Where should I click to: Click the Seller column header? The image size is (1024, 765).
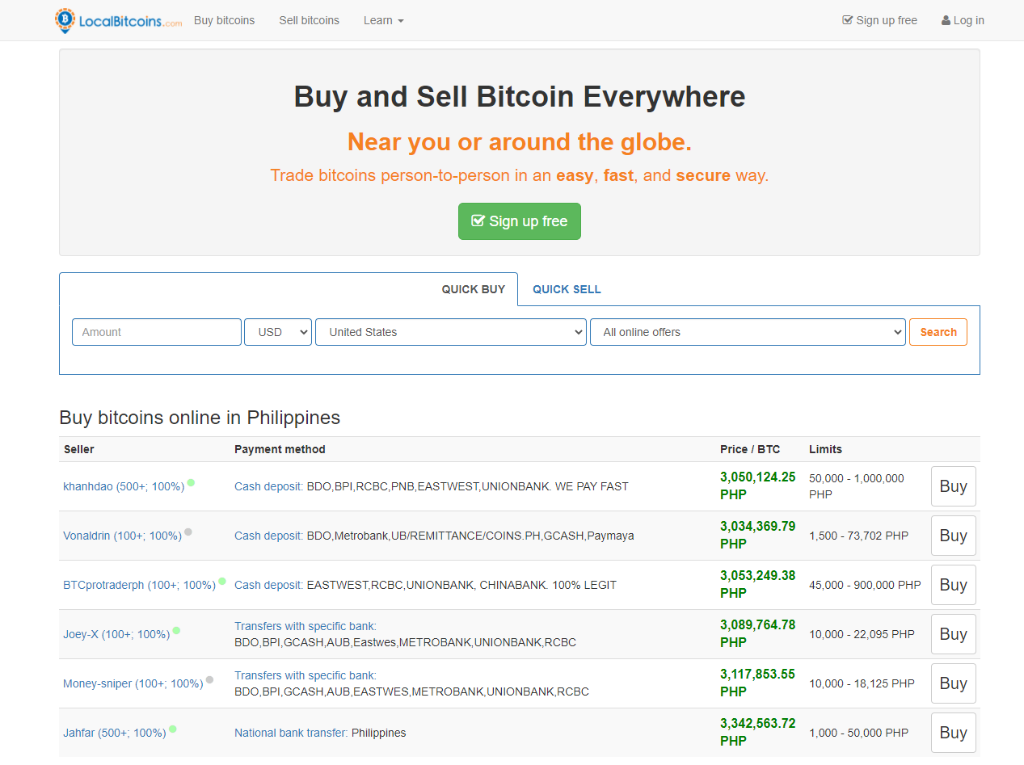click(79, 449)
